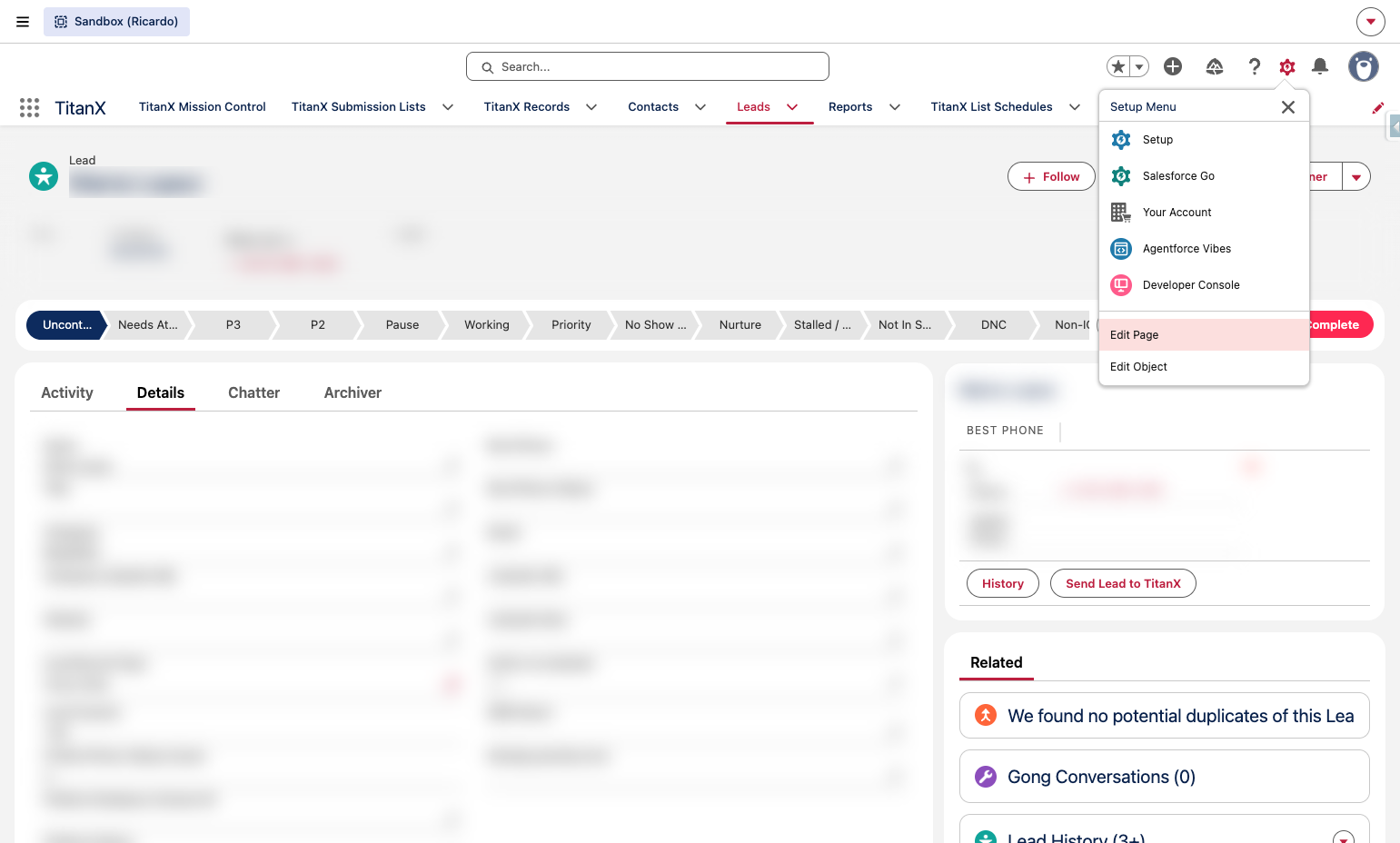
Task: Expand the Contacts nav chevron
Action: (700, 107)
